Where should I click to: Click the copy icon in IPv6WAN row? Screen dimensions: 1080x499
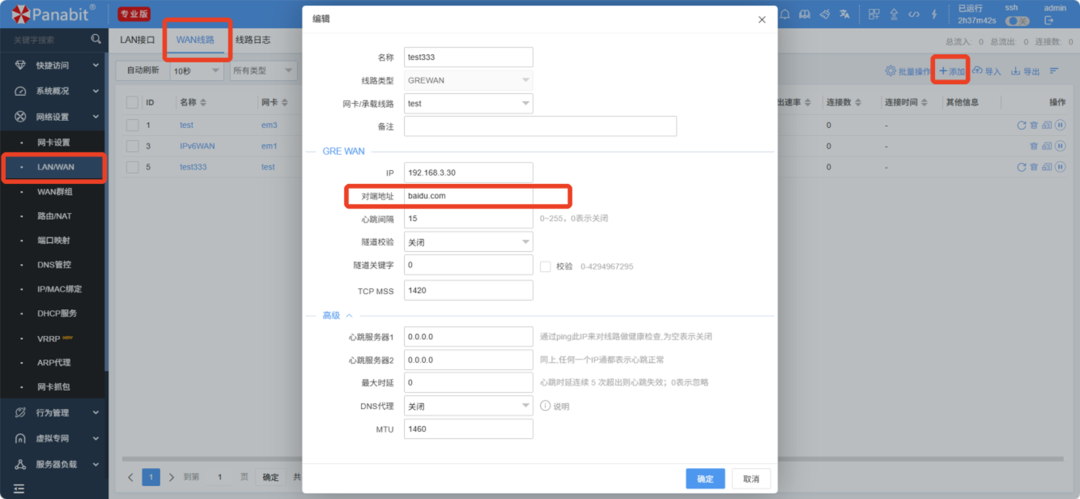pyautogui.click(x=1046, y=146)
